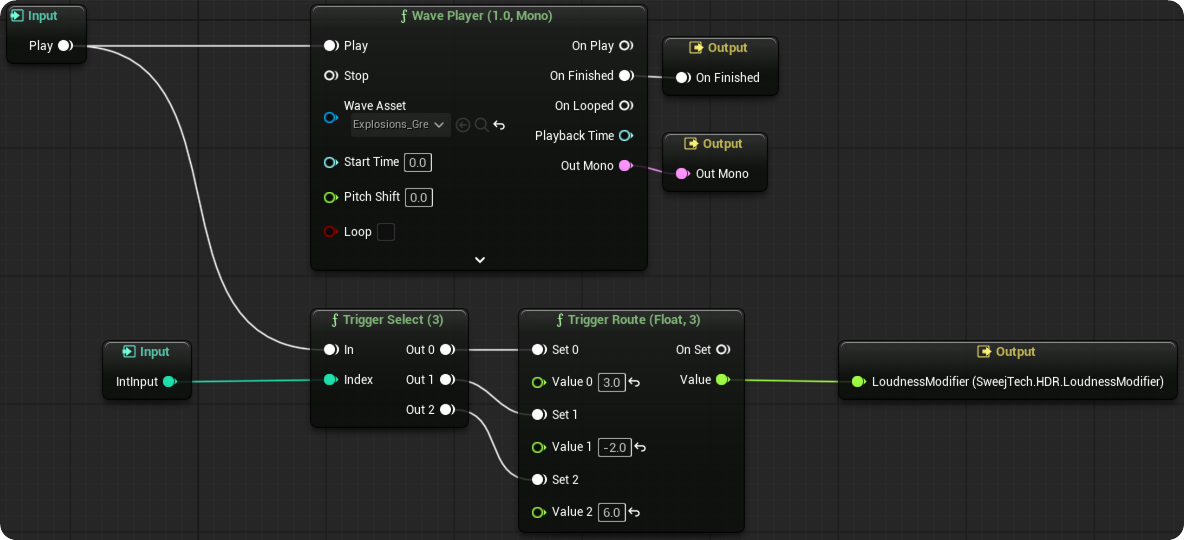This screenshot has height=540, width=1184.
Task: Click the Playback Time label
Action: click(575, 136)
